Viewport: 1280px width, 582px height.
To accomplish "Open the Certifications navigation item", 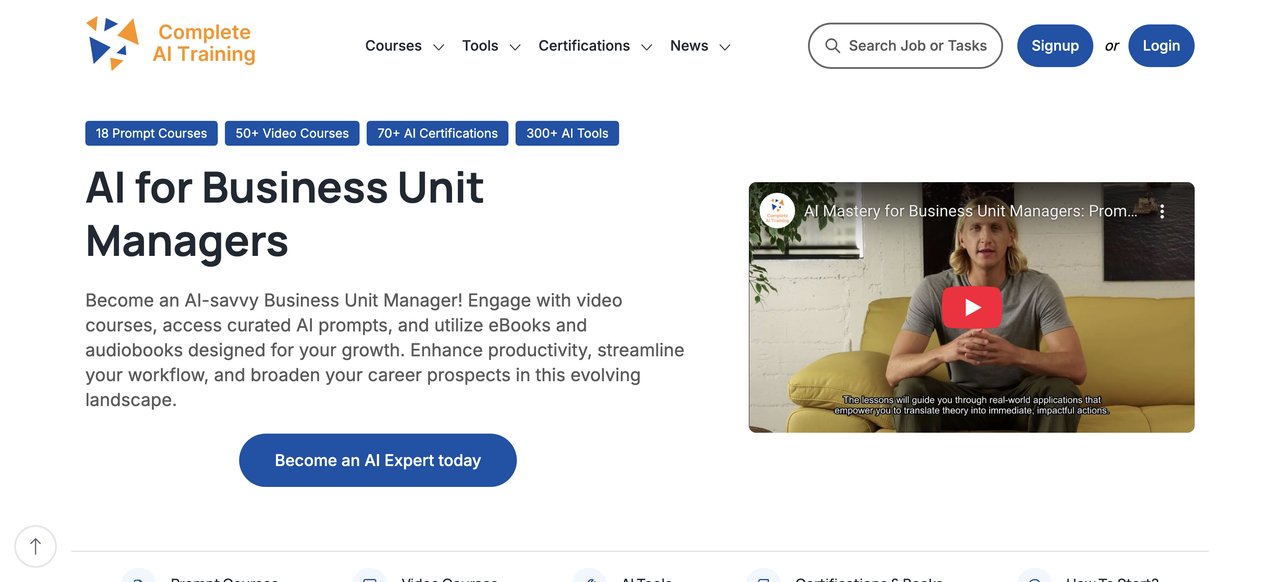I will 584,46.
